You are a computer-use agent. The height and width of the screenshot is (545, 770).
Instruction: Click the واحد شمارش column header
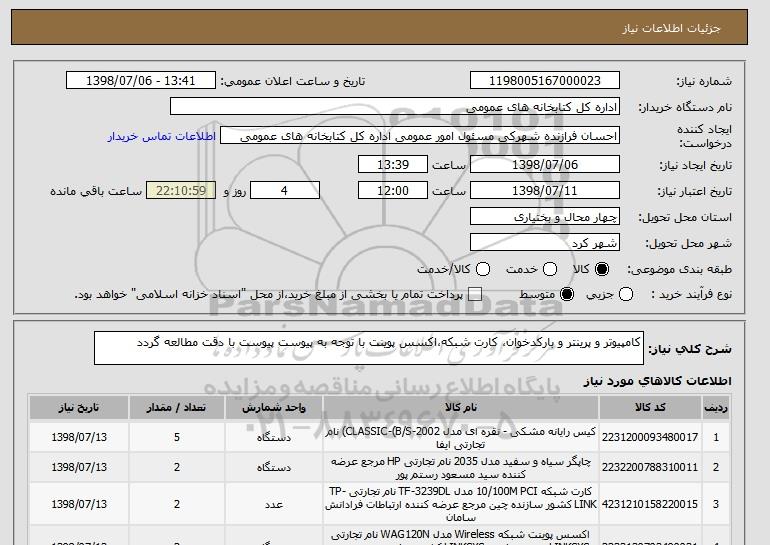[x=274, y=408]
